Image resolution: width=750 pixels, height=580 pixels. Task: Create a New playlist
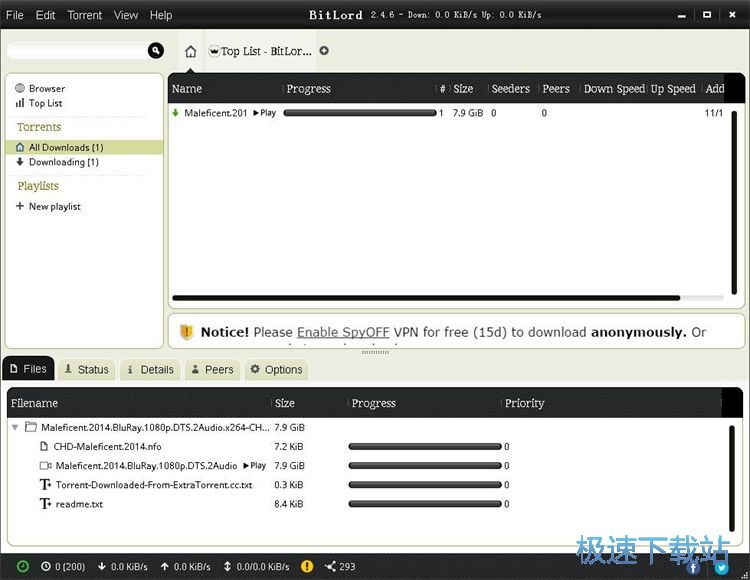[55, 206]
